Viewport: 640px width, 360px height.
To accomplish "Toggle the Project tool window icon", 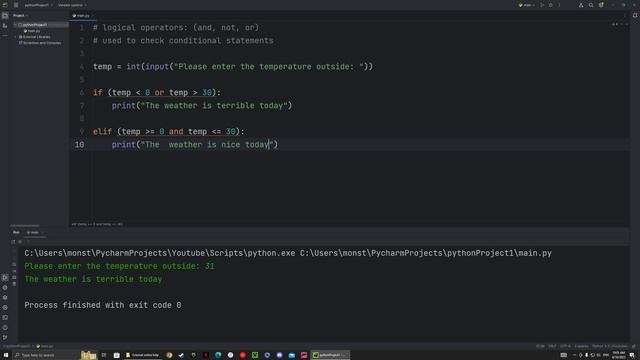I will (x=5, y=16).
